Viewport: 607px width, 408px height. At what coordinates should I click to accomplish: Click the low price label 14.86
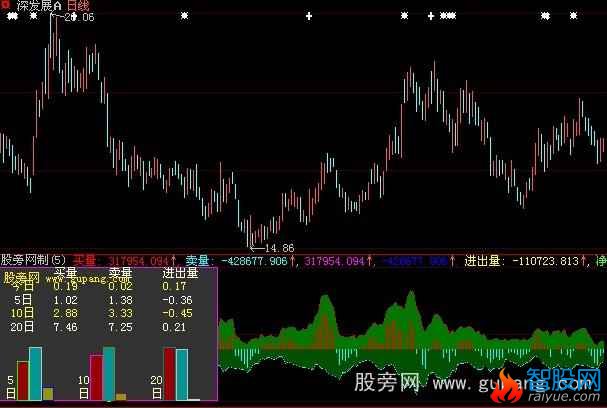tap(279, 248)
